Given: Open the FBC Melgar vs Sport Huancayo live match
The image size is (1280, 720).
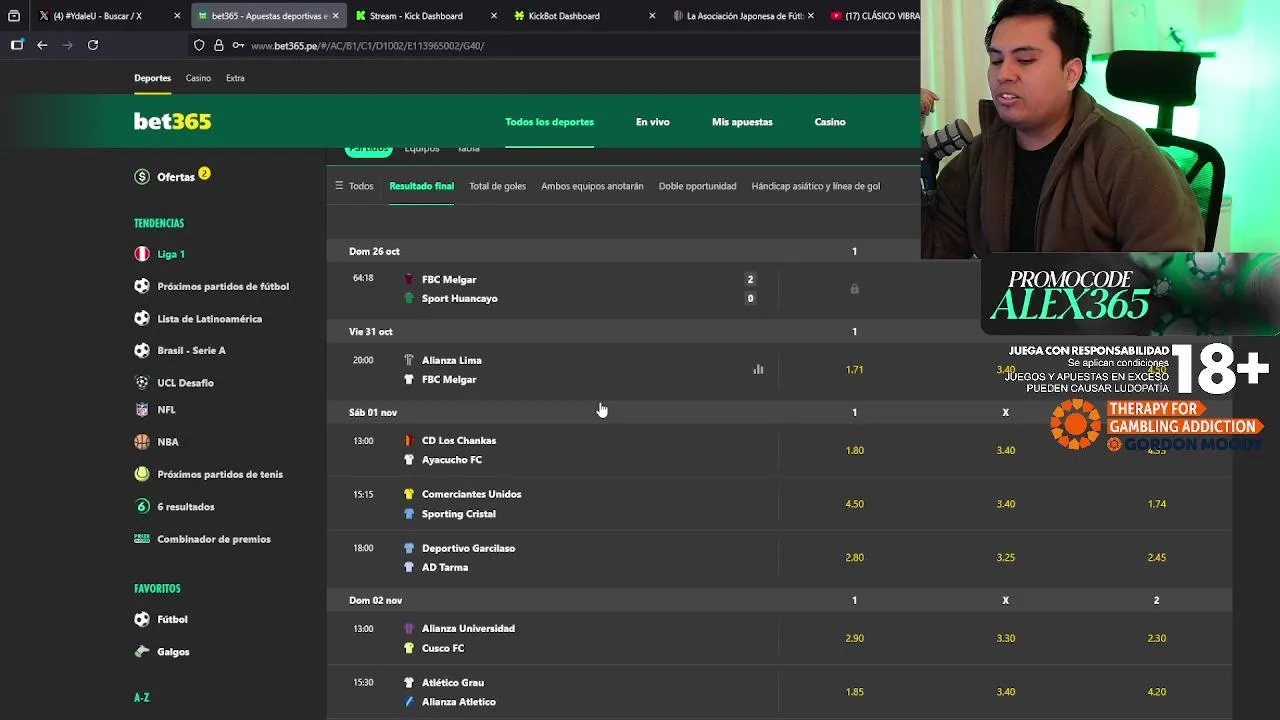Looking at the screenshot, I should coord(552,289).
